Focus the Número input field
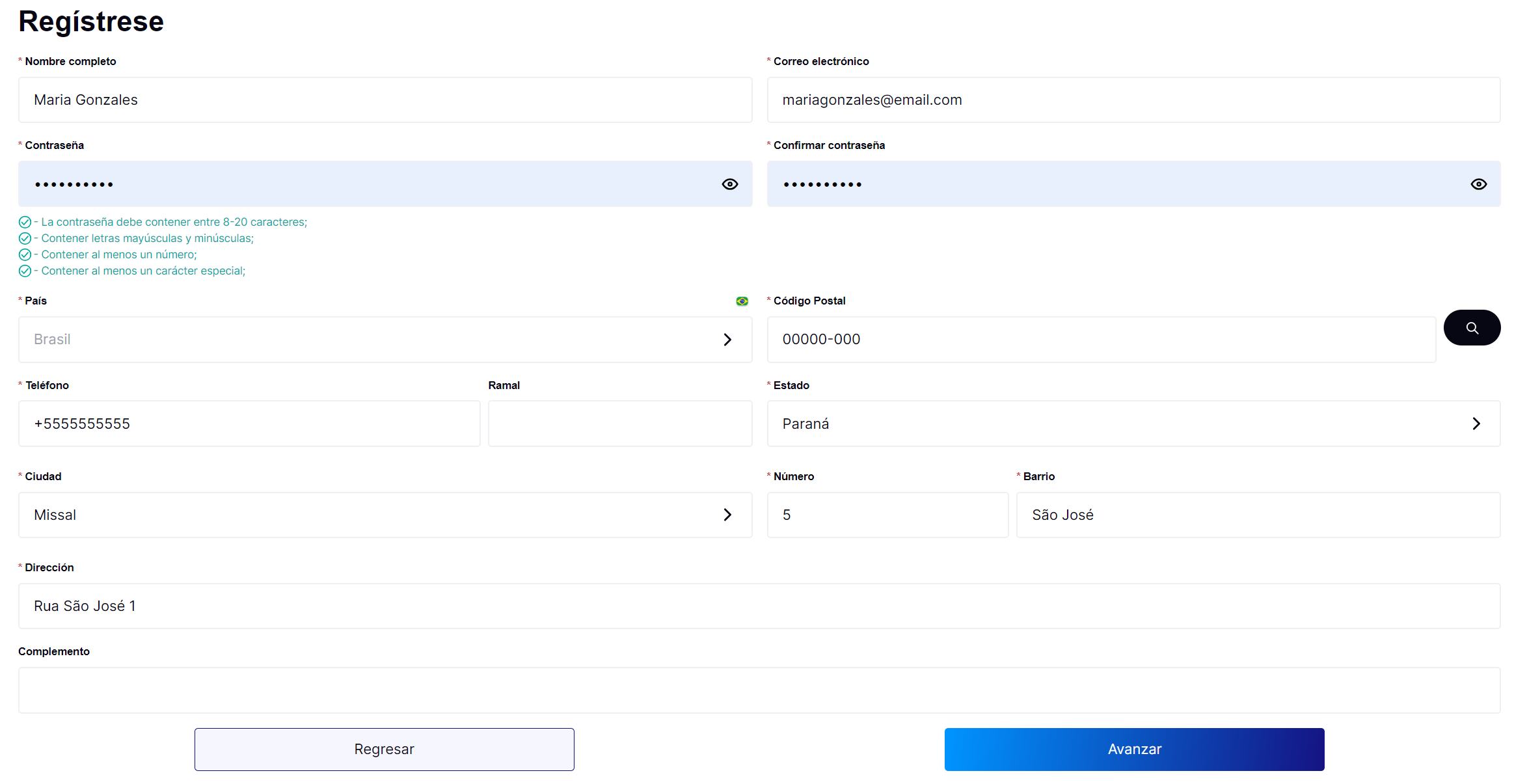The image size is (1514, 784). (887, 515)
